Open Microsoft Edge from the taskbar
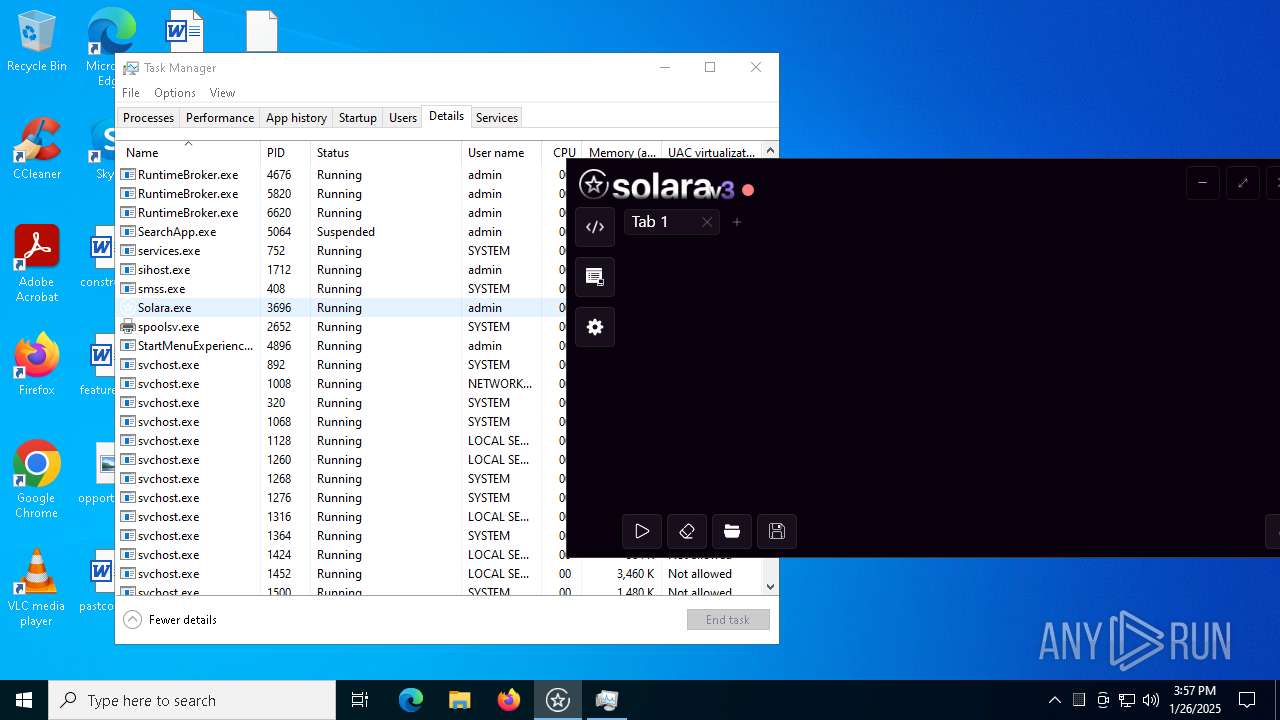The width and height of the screenshot is (1280, 720). coord(411,700)
